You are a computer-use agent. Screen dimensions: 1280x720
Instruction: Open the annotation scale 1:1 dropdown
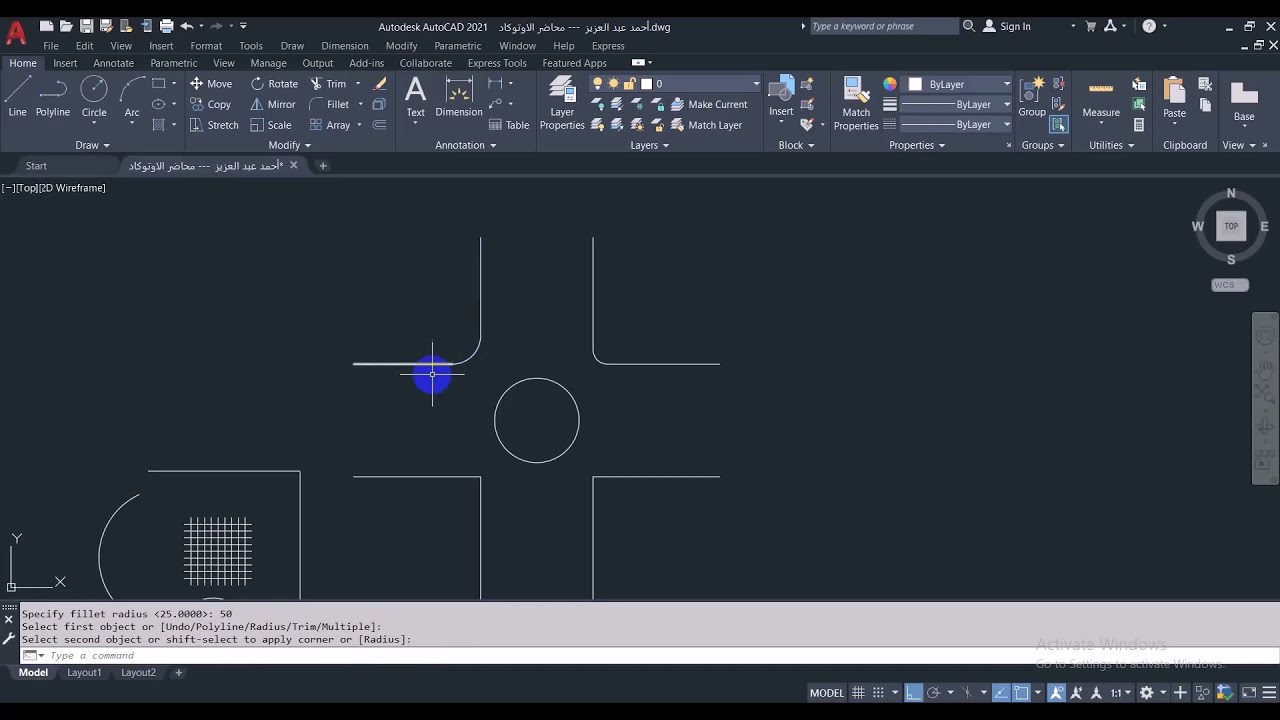click(x=1121, y=693)
